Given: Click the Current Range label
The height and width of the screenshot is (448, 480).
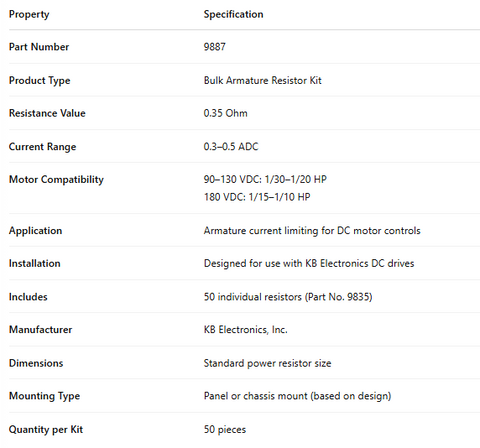Looking at the screenshot, I should click(x=42, y=147).
